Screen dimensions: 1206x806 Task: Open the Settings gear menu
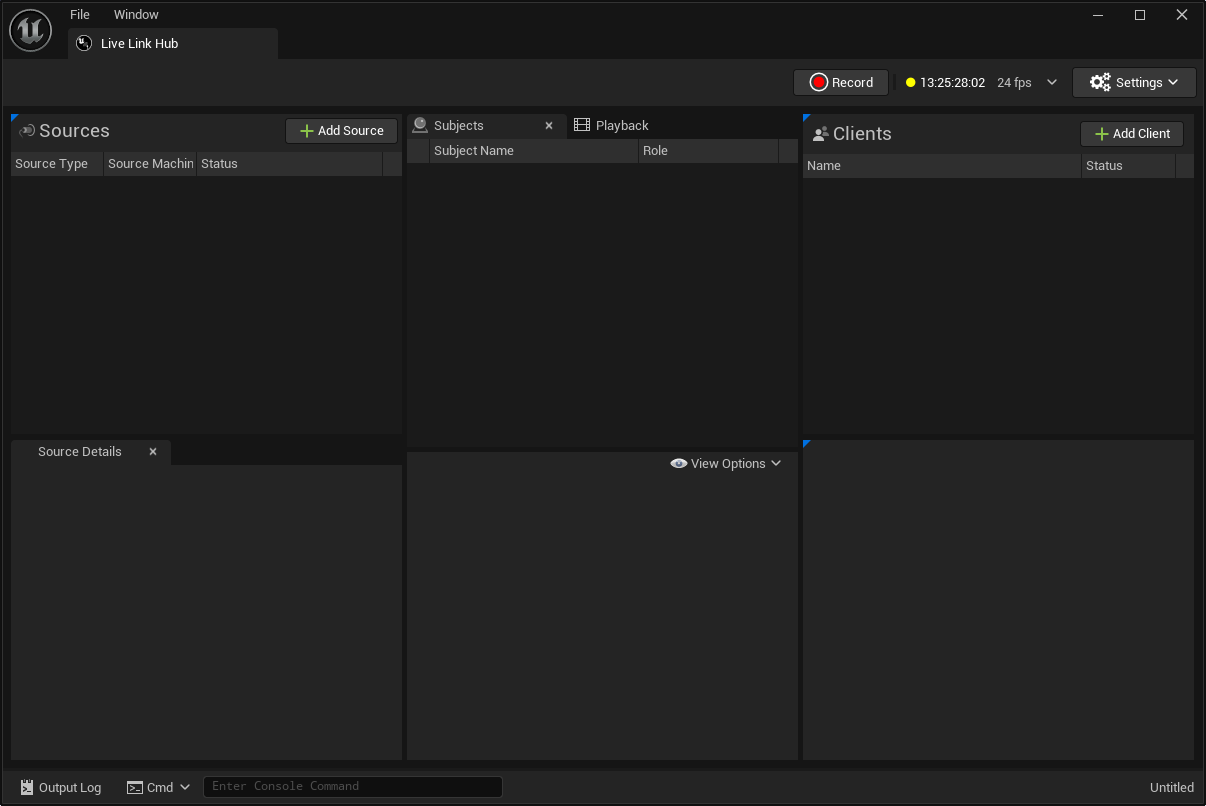coord(1134,83)
